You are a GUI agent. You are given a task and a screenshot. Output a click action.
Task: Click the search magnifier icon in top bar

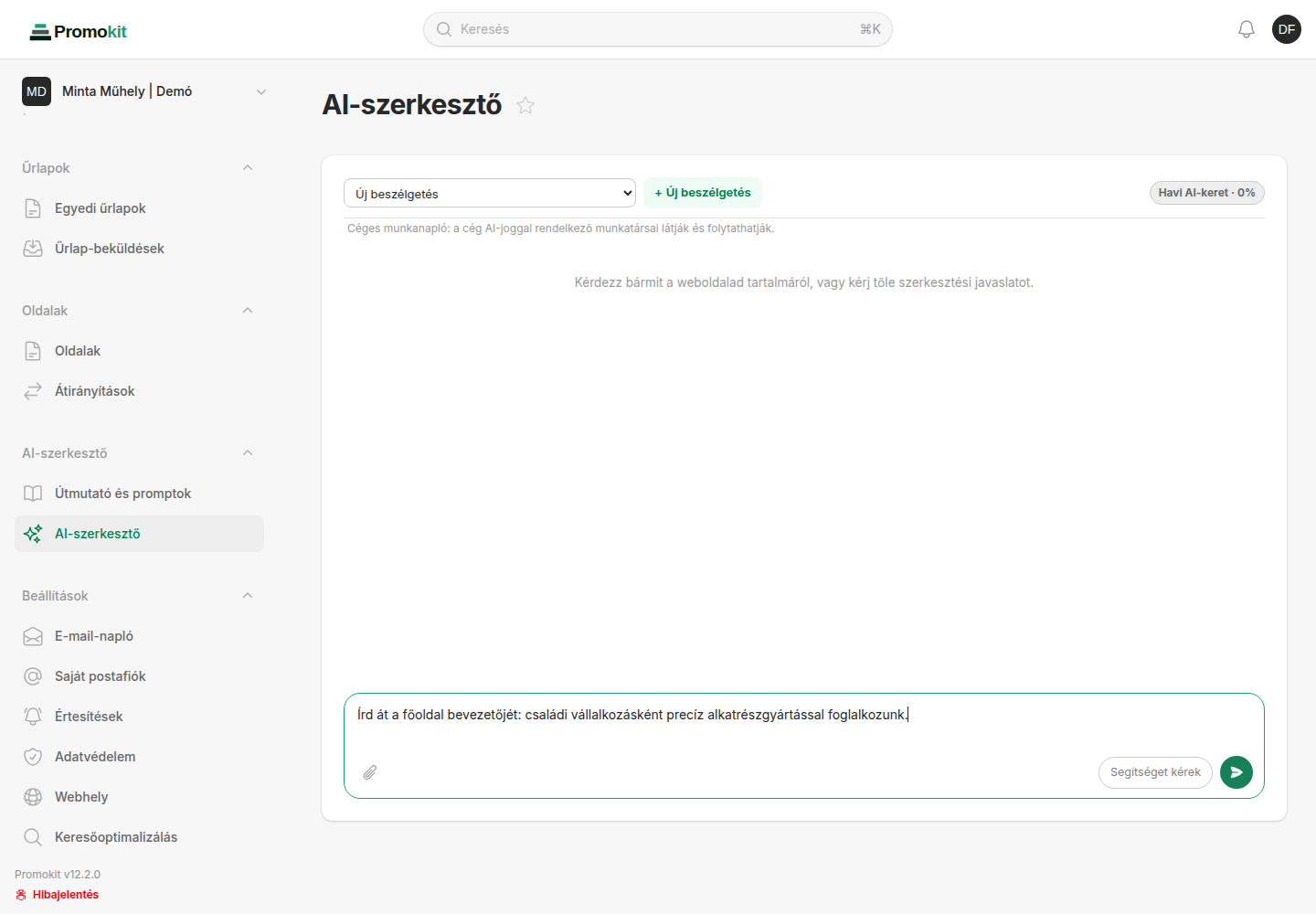pos(444,29)
